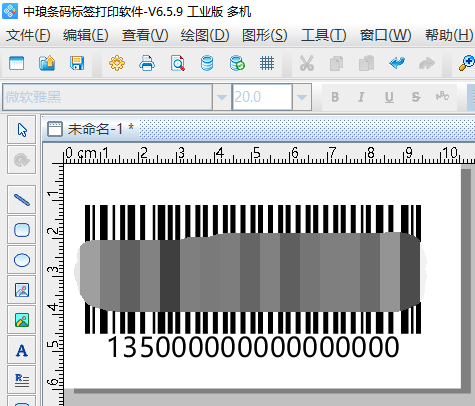Screen dimensions: 475x406
Task: Click the font size field showing 20.0
Action: tap(262, 97)
